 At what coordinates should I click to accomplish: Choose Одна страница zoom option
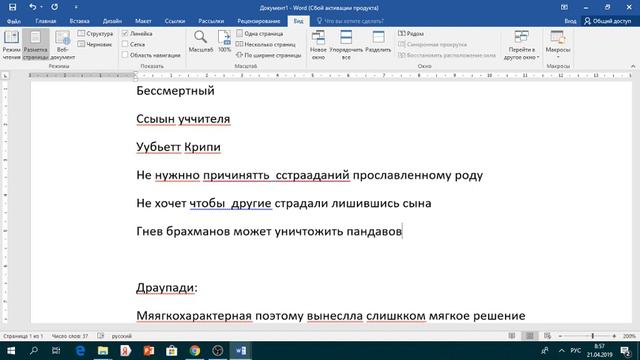[x=260, y=33]
